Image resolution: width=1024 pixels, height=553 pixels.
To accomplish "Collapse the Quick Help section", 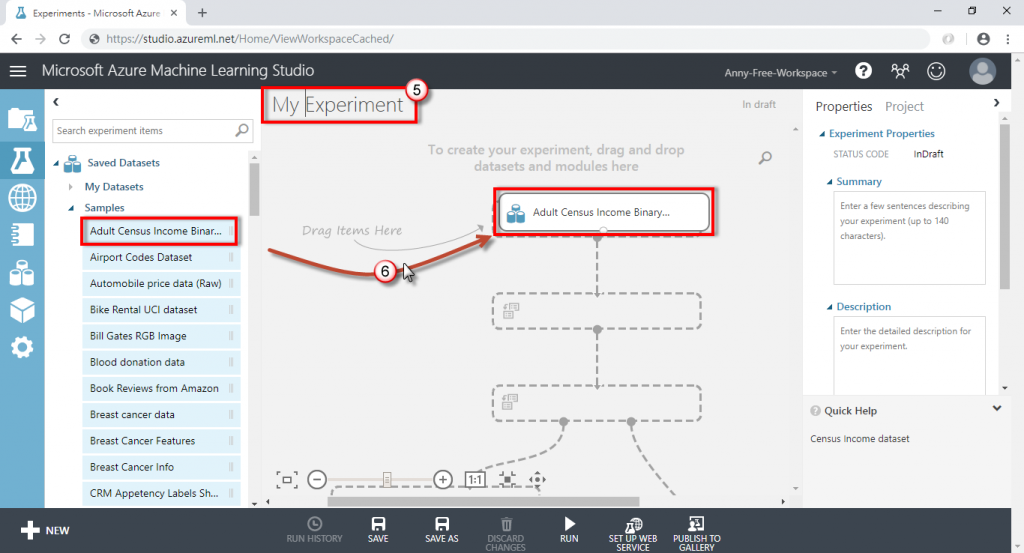I will pos(997,409).
